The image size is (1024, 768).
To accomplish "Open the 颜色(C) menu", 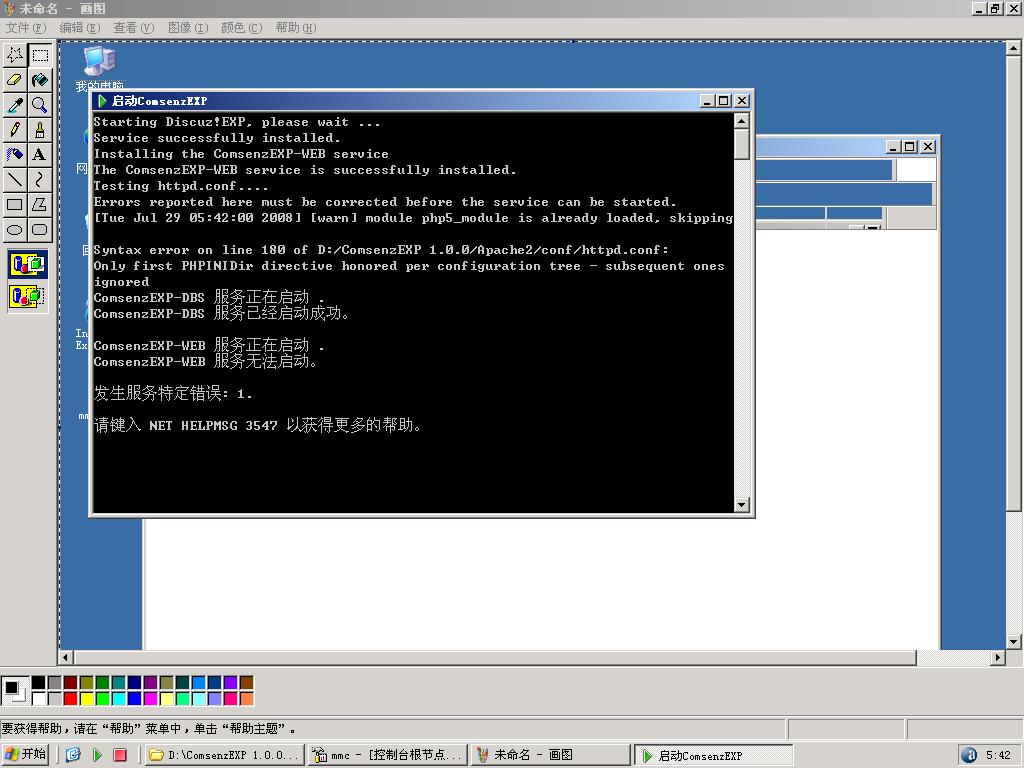I will point(241,27).
